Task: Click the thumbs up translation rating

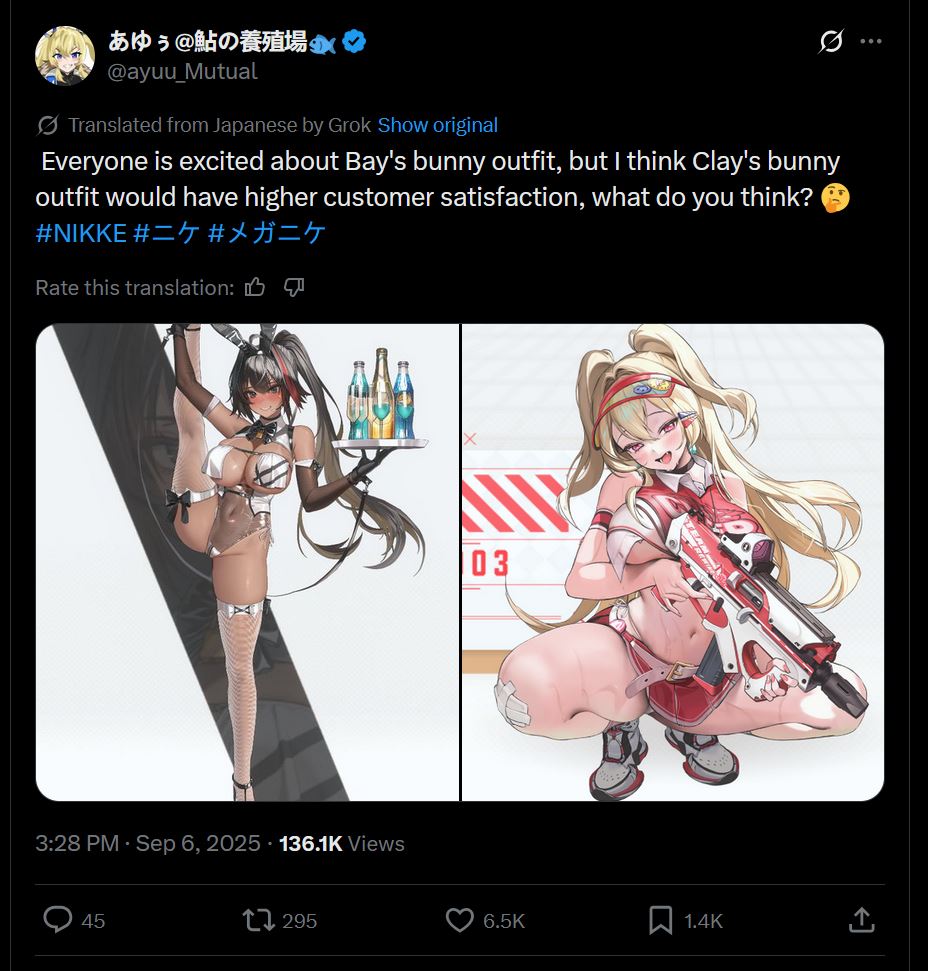Action: [x=254, y=287]
